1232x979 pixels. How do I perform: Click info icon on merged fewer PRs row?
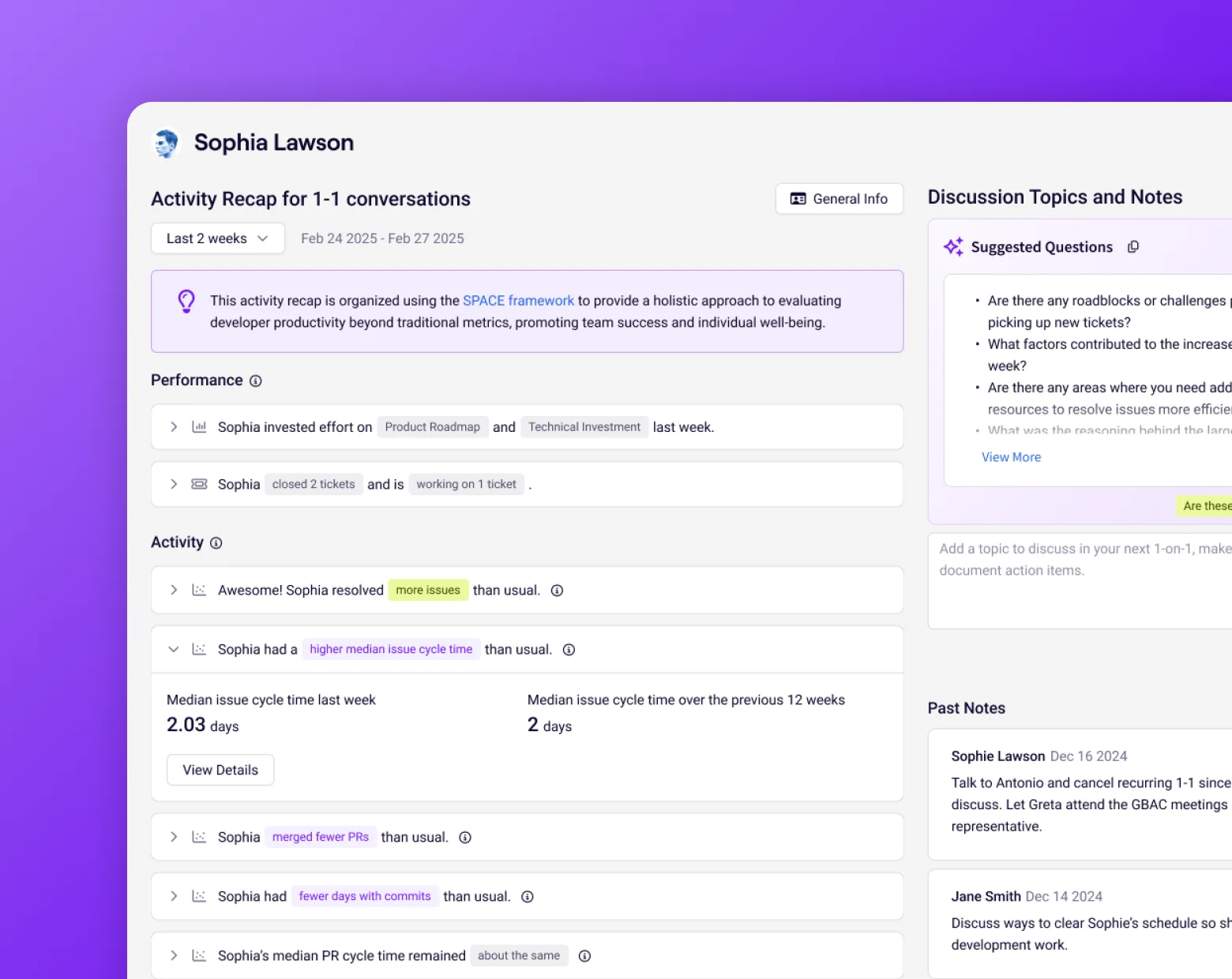[x=465, y=838]
